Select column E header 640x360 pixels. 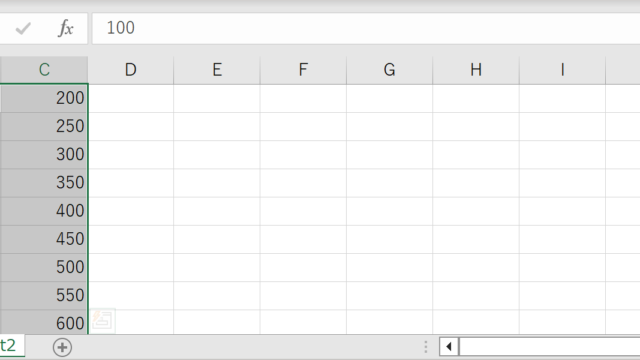217,70
